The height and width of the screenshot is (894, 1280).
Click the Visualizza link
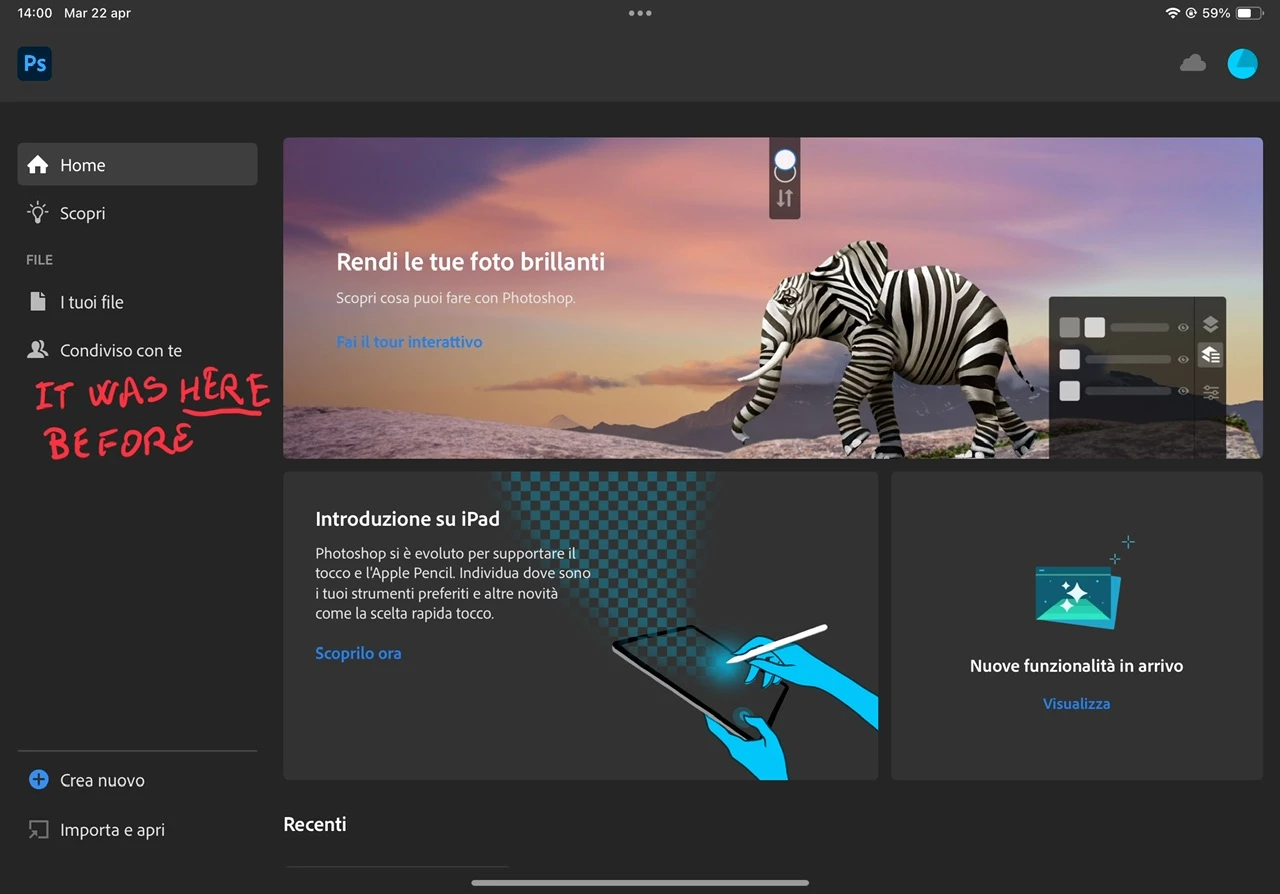click(x=1076, y=704)
